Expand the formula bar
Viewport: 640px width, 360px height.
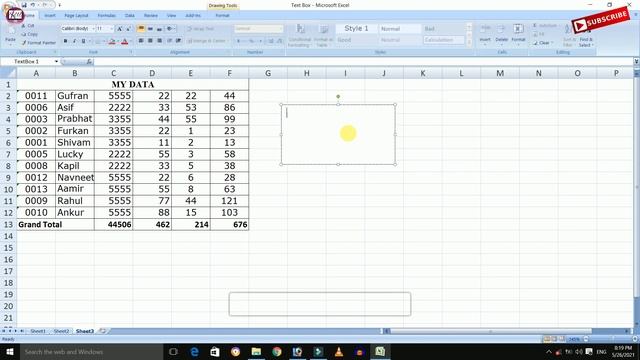pos(636,62)
